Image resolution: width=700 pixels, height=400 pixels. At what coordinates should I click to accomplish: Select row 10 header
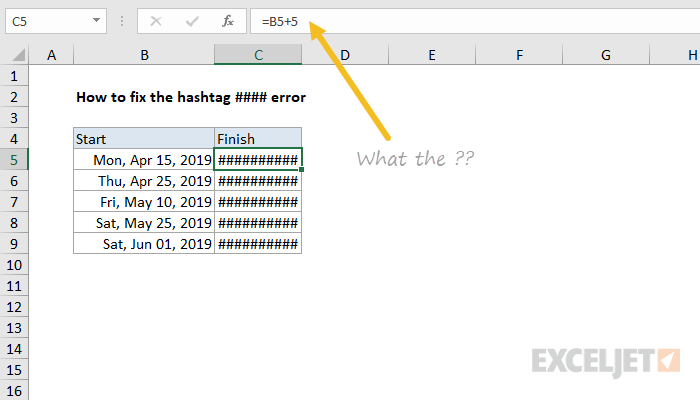[x=14, y=265]
